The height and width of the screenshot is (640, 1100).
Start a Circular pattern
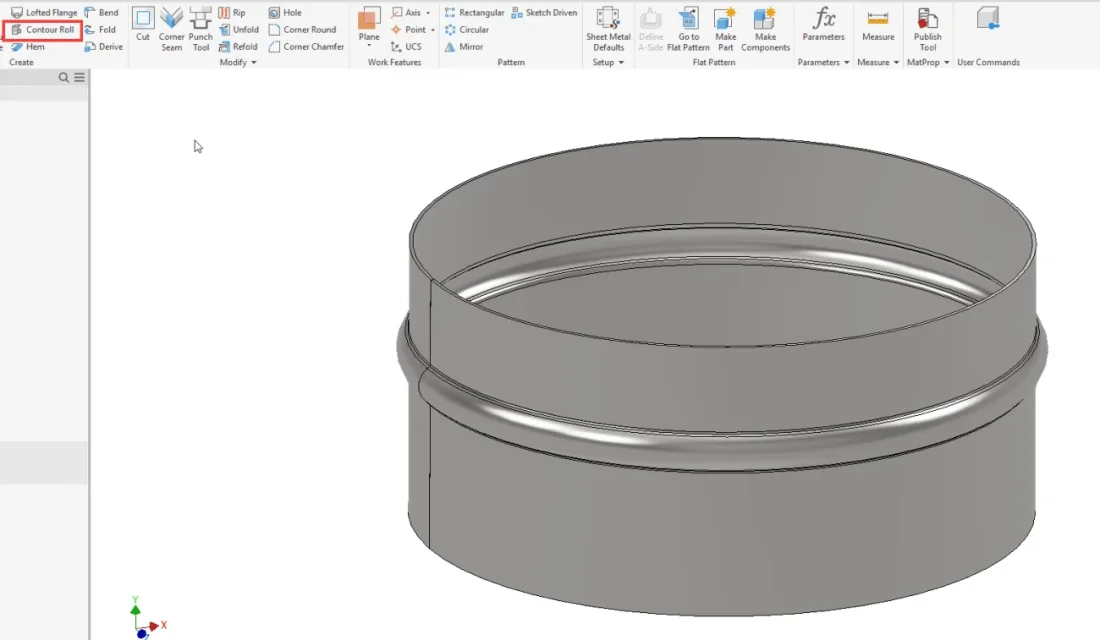click(x=467, y=29)
